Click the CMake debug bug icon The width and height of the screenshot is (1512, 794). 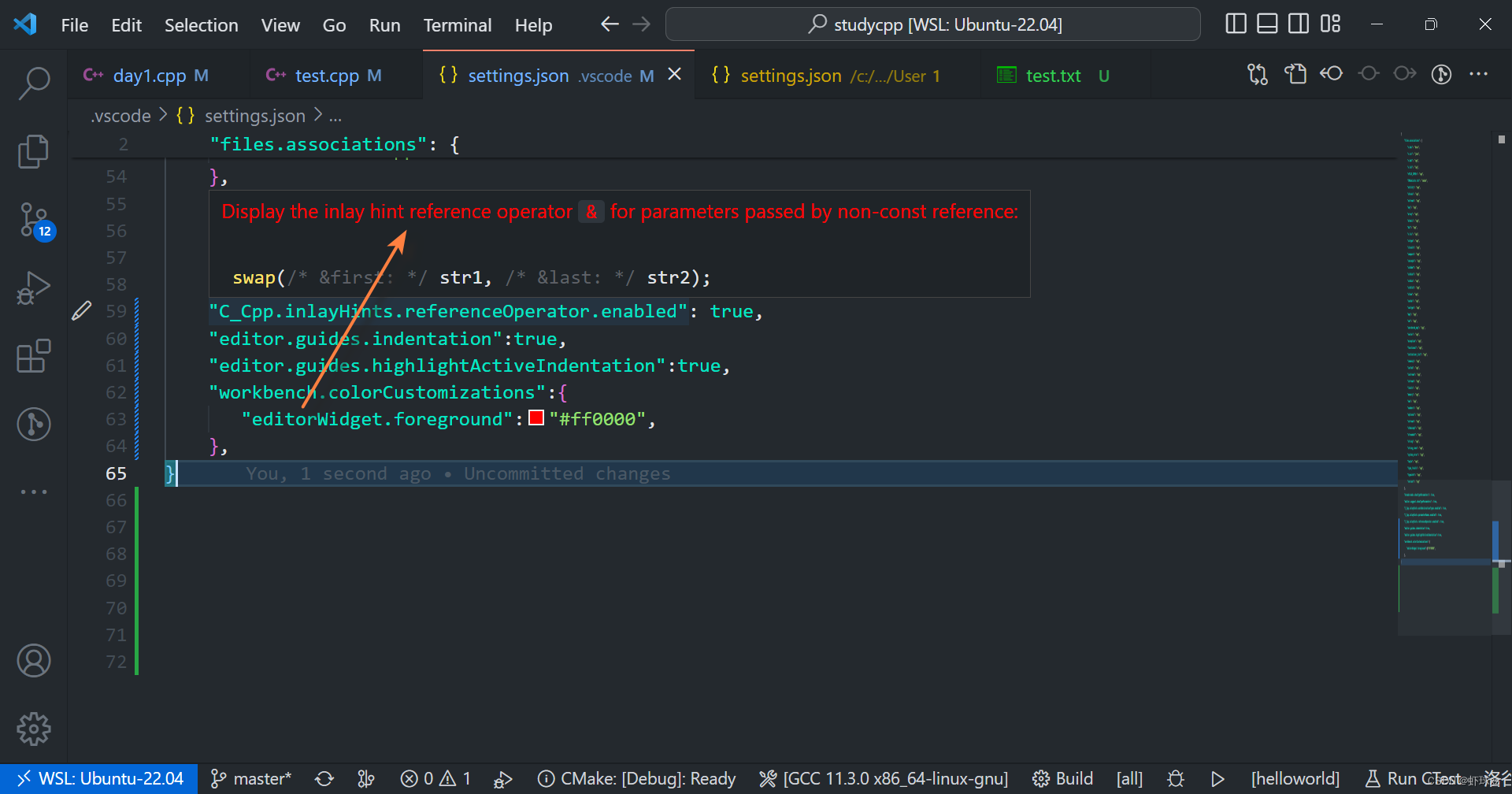(x=1176, y=778)
